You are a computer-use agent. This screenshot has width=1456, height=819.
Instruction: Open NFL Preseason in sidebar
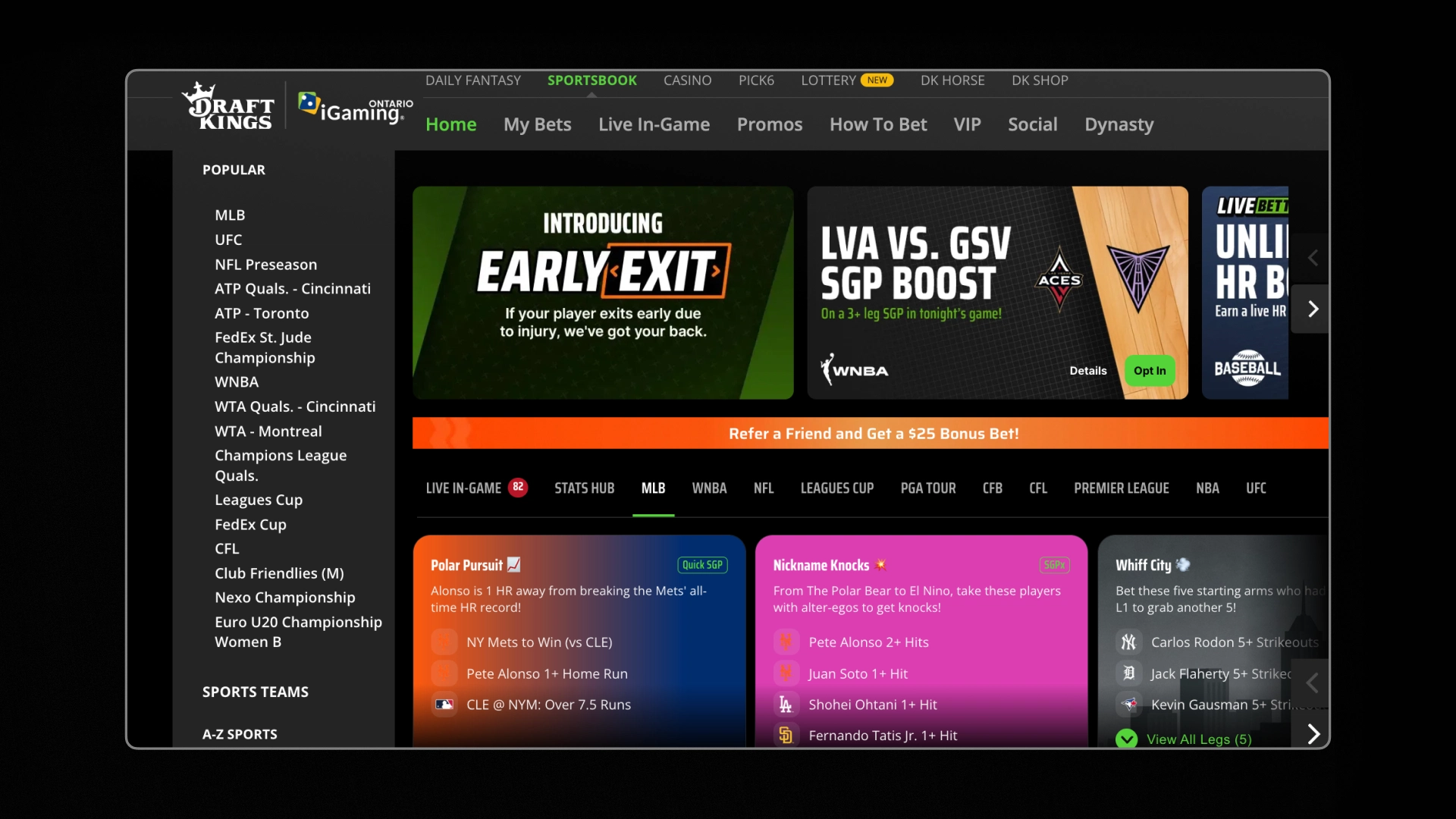point(266,265)
